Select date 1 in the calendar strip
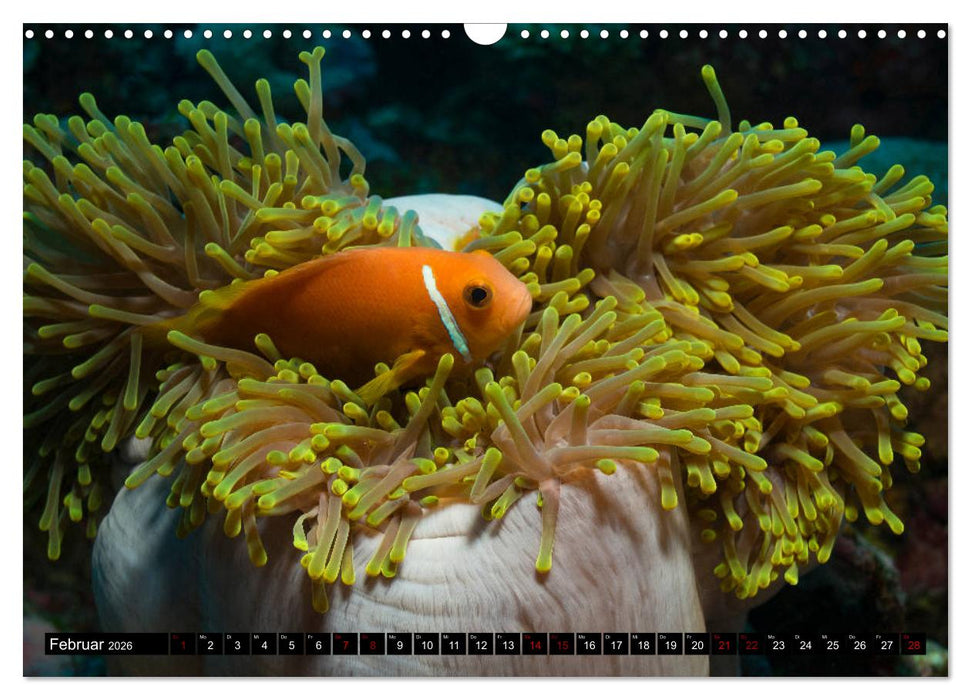This screenshot has height=700, width=971. [182, 645]
